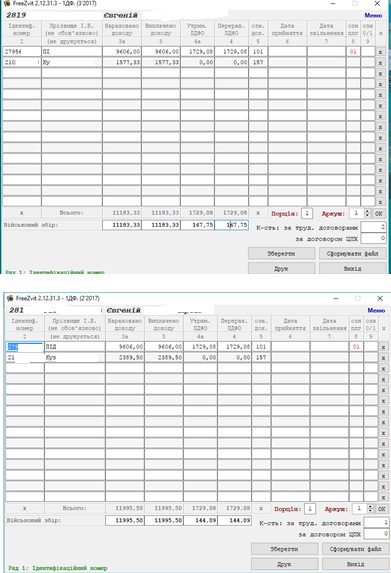Viewport: 391px width, 573px height.
Task: Click the Порція field in top window
Action: (x=307, y=213)
